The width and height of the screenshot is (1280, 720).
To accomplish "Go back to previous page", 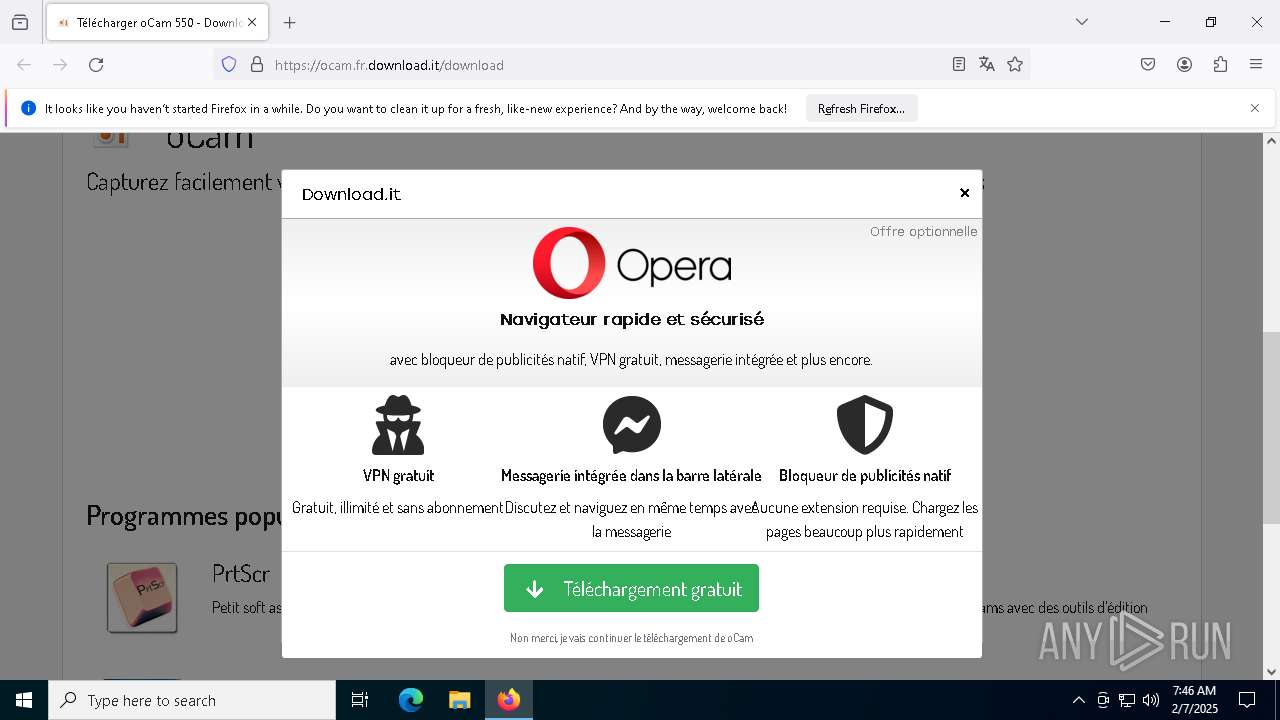I will point(24,65).
